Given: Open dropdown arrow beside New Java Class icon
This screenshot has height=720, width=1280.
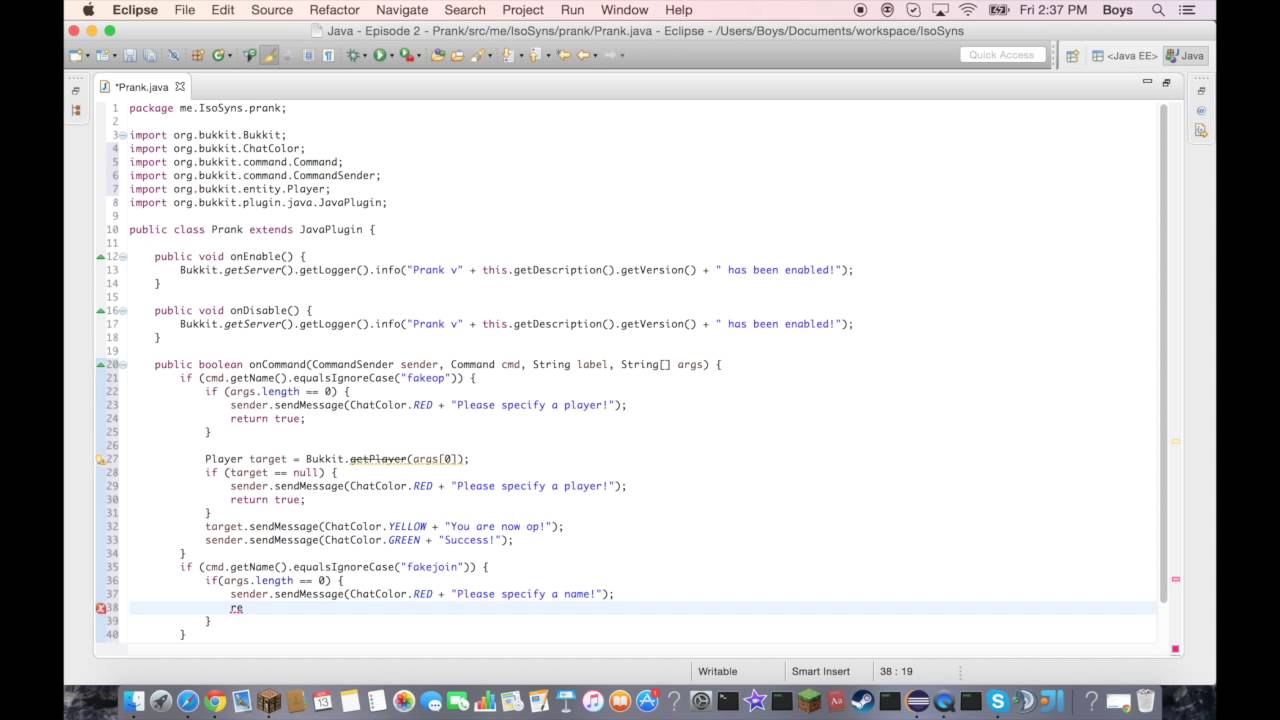Looking at the screenshot, I should click(x=229, y=56).
